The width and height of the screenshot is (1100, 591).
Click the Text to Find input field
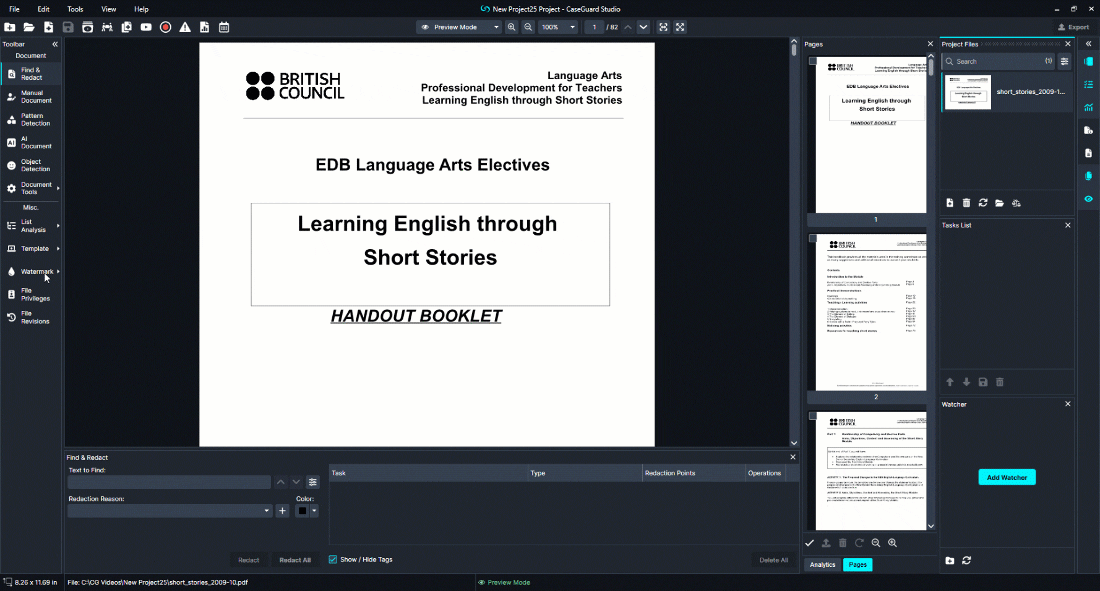(168, 482)
